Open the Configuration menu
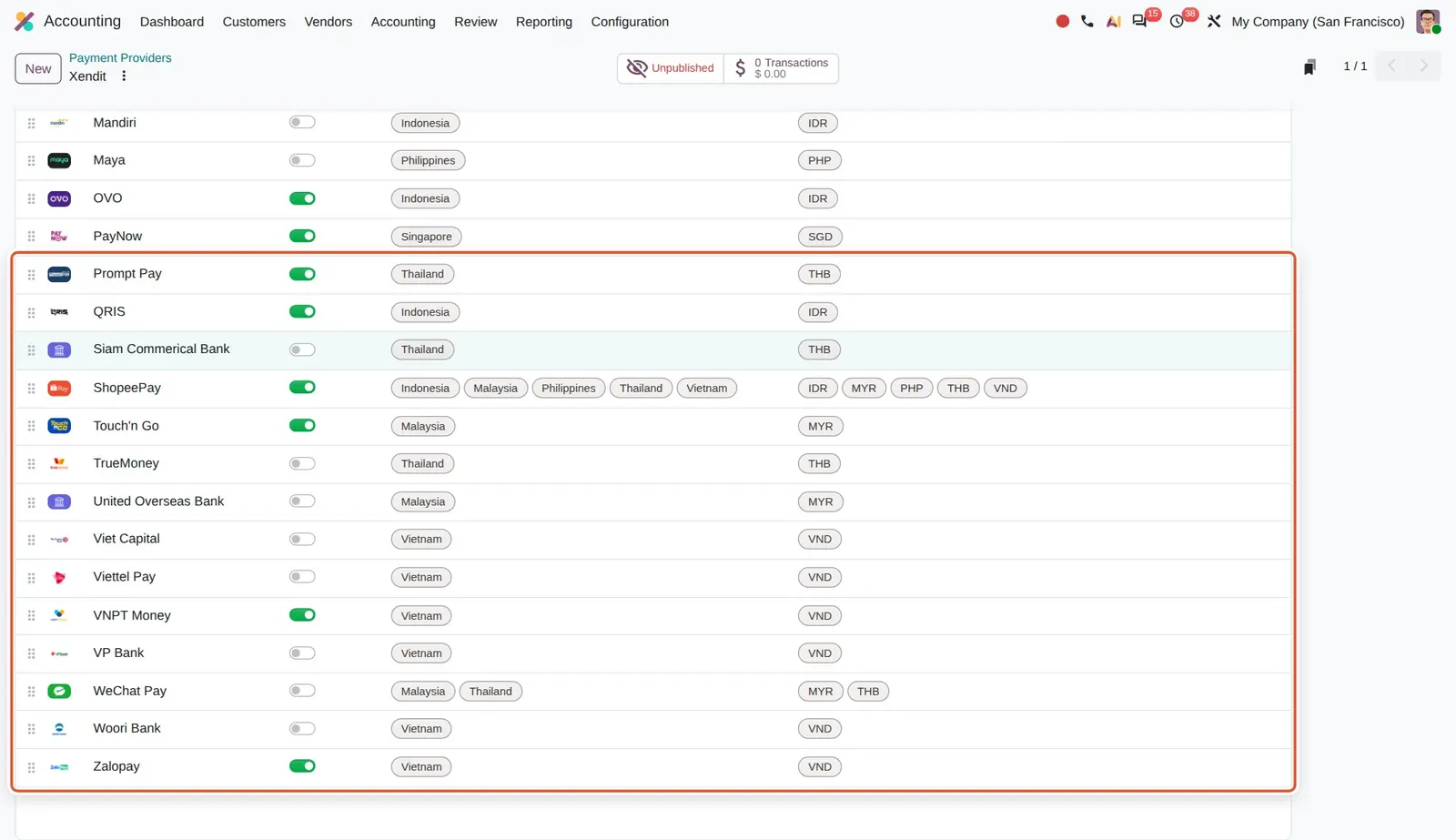1456x840 pixels. (x=630, y=22)
